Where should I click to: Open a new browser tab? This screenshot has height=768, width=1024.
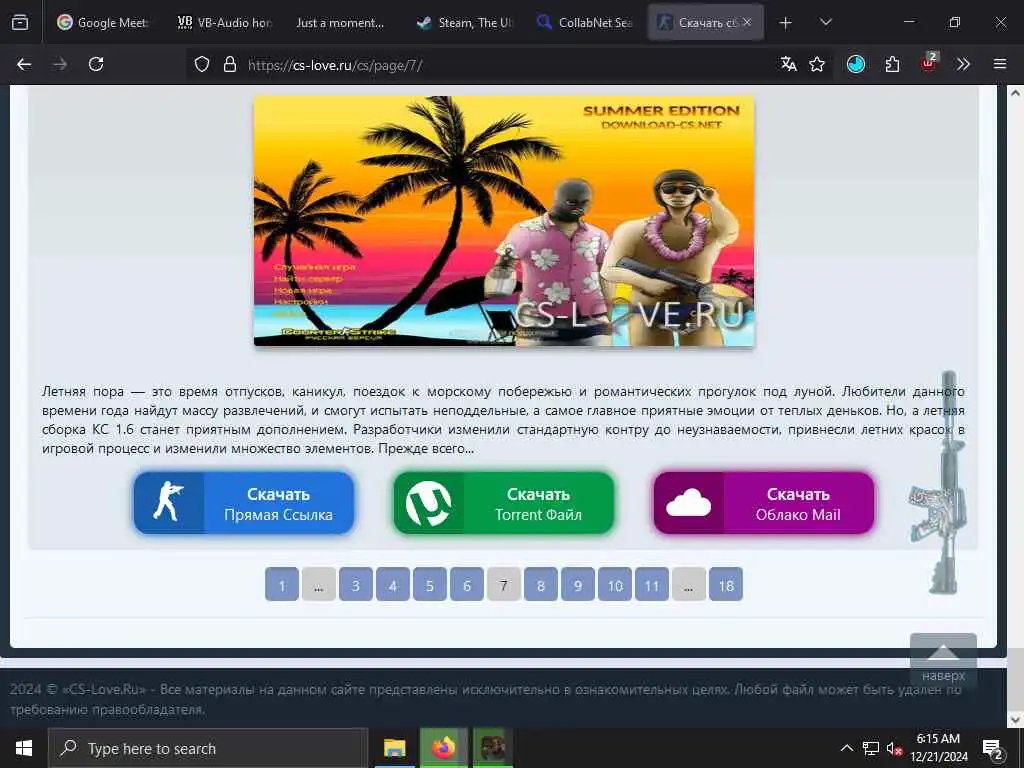click(786, 23)
